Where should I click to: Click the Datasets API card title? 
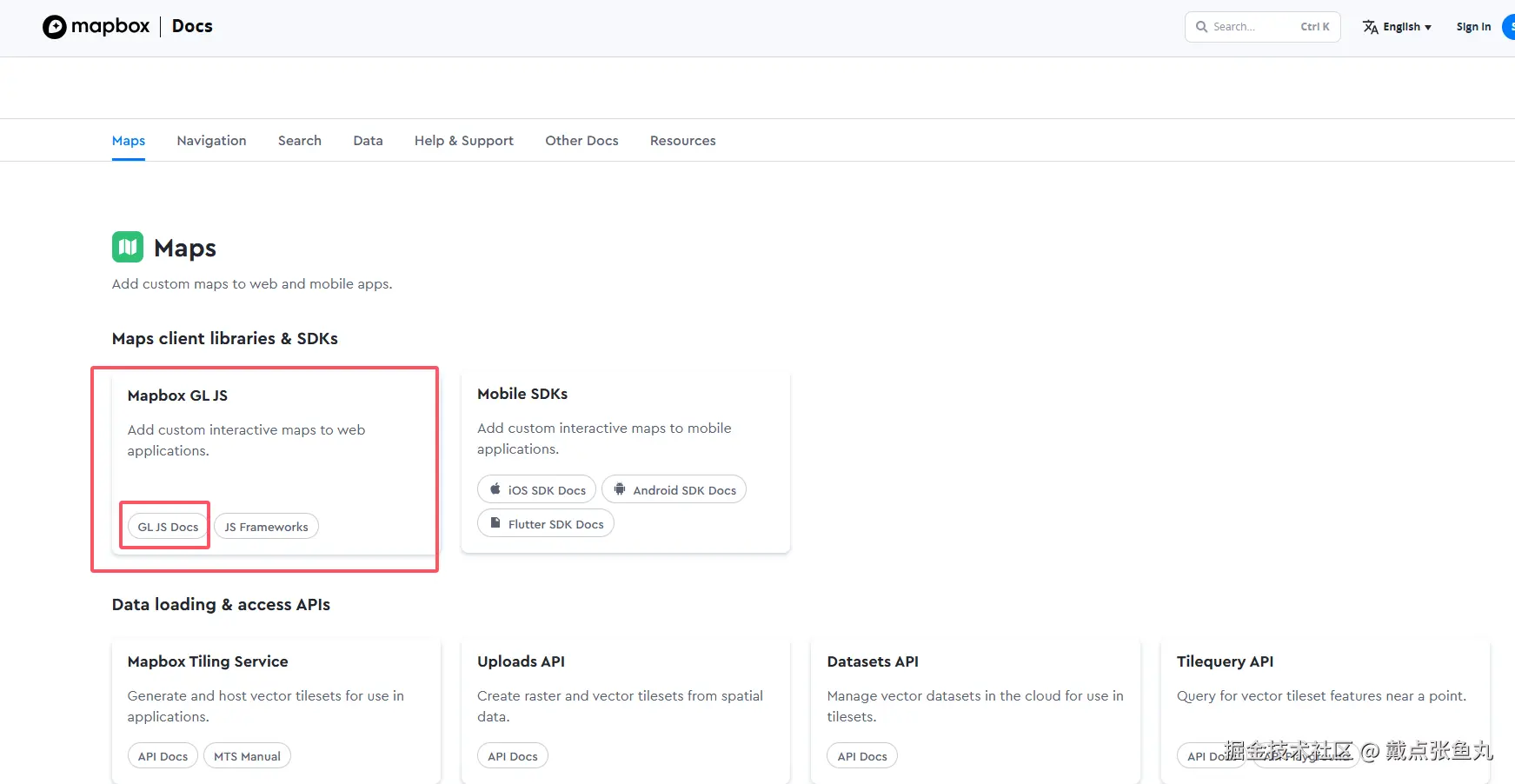point(873,661)
